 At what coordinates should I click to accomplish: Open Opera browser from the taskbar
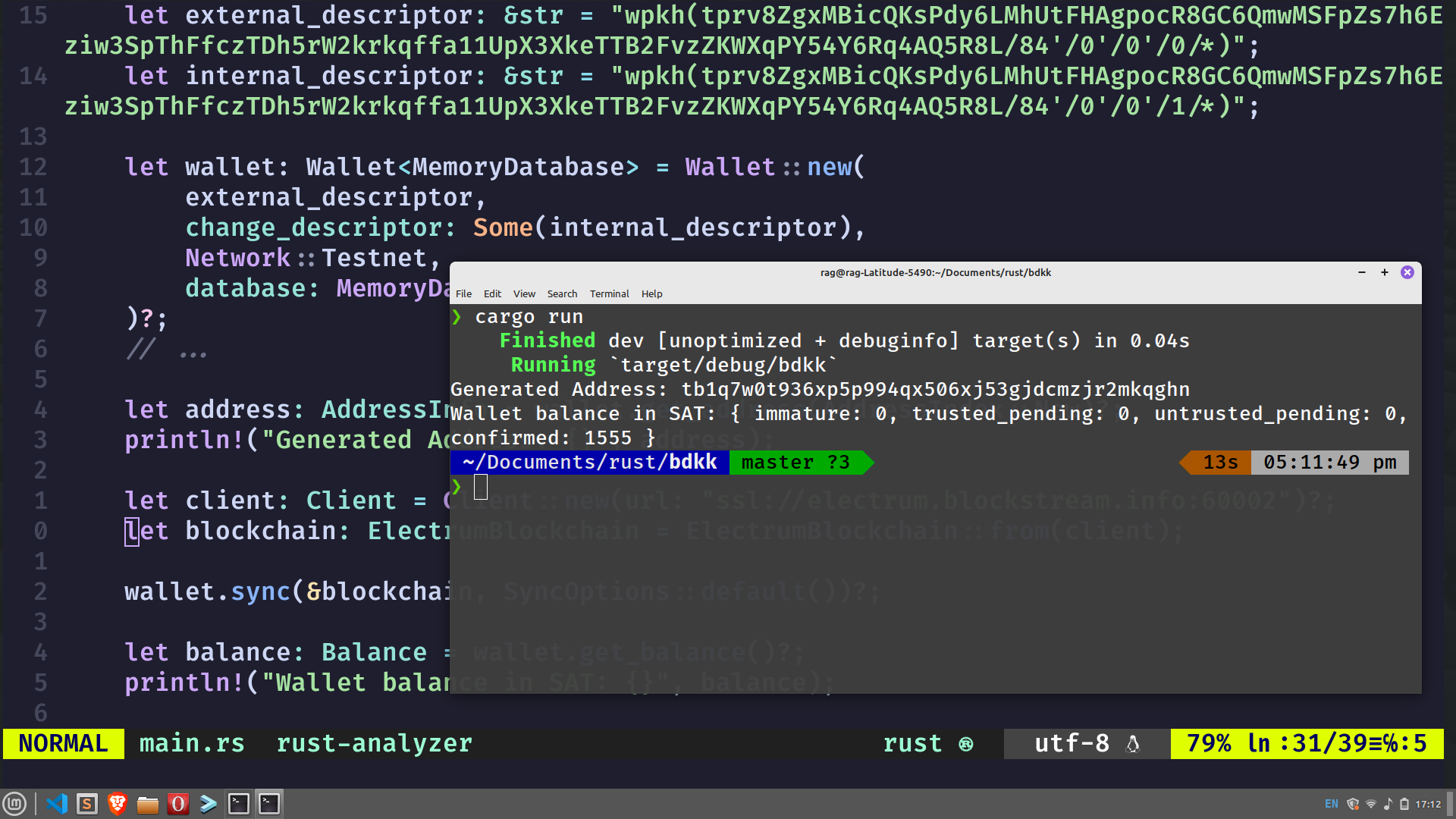tap(178, 803)
